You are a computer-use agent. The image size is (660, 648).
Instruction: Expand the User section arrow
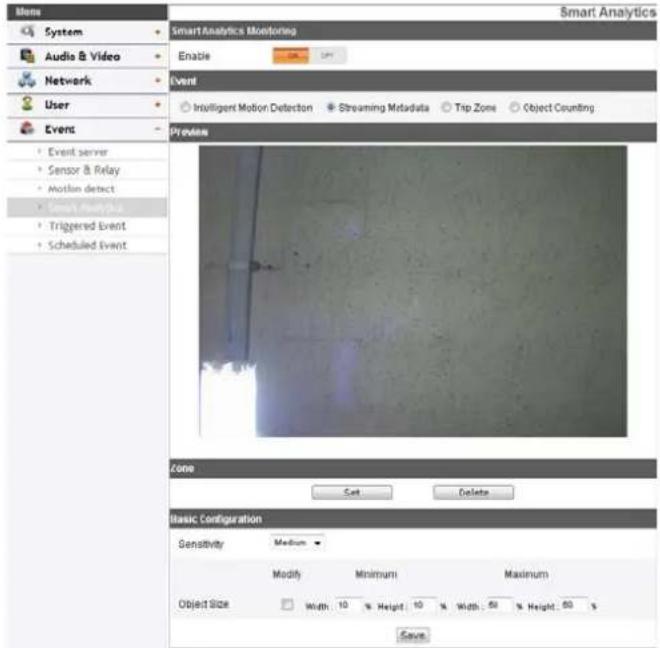[158, 104]
